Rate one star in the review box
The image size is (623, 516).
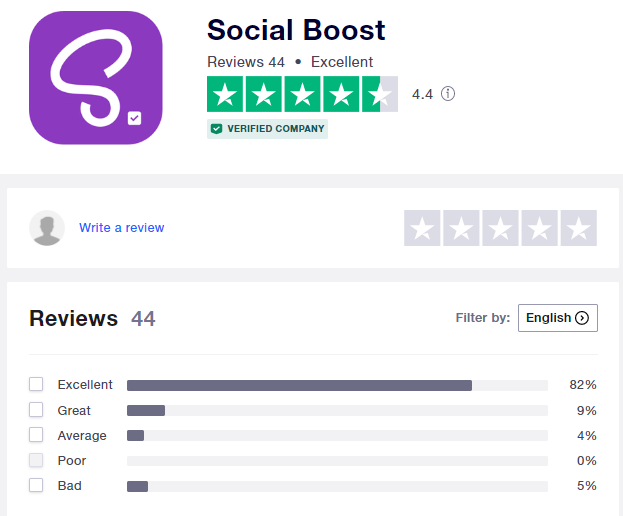click(x=422, y=228)
